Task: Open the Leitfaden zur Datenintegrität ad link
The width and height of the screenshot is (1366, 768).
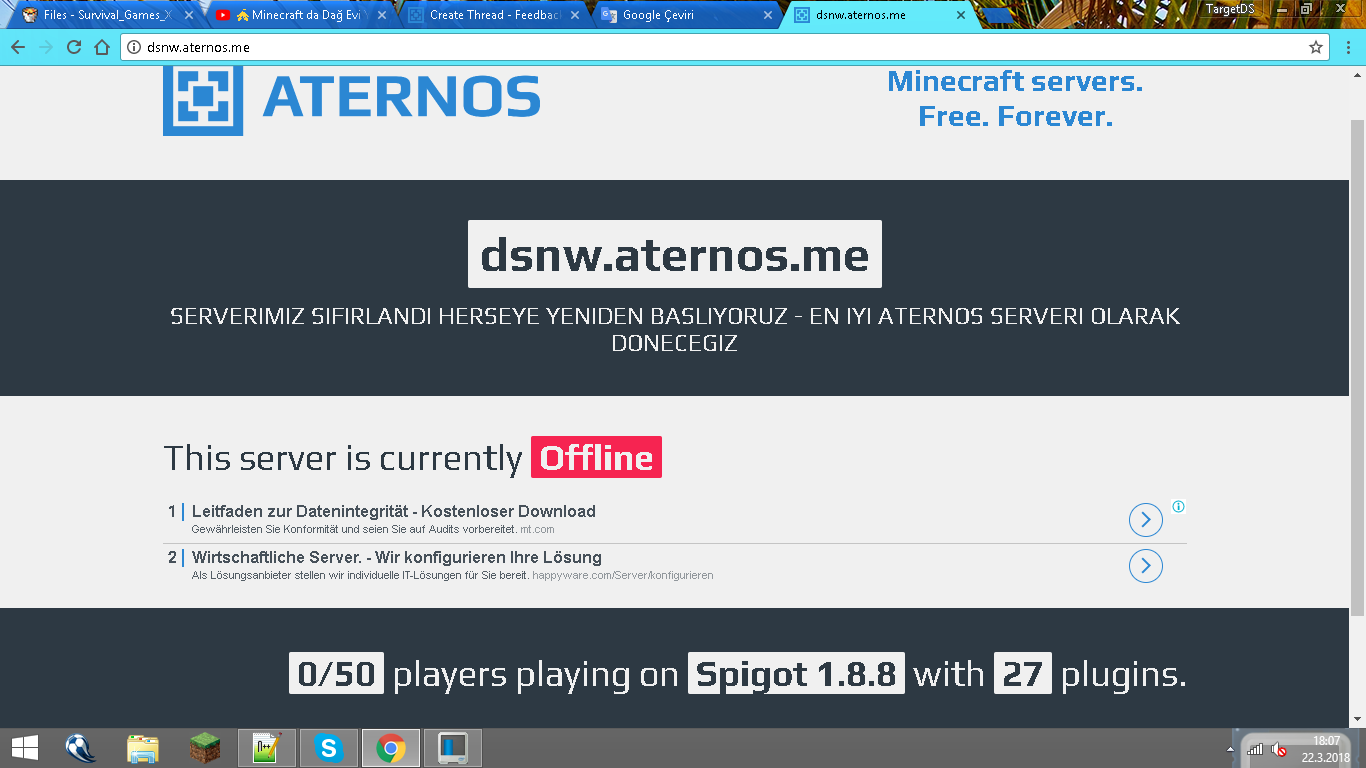Action: coord(394,511)
